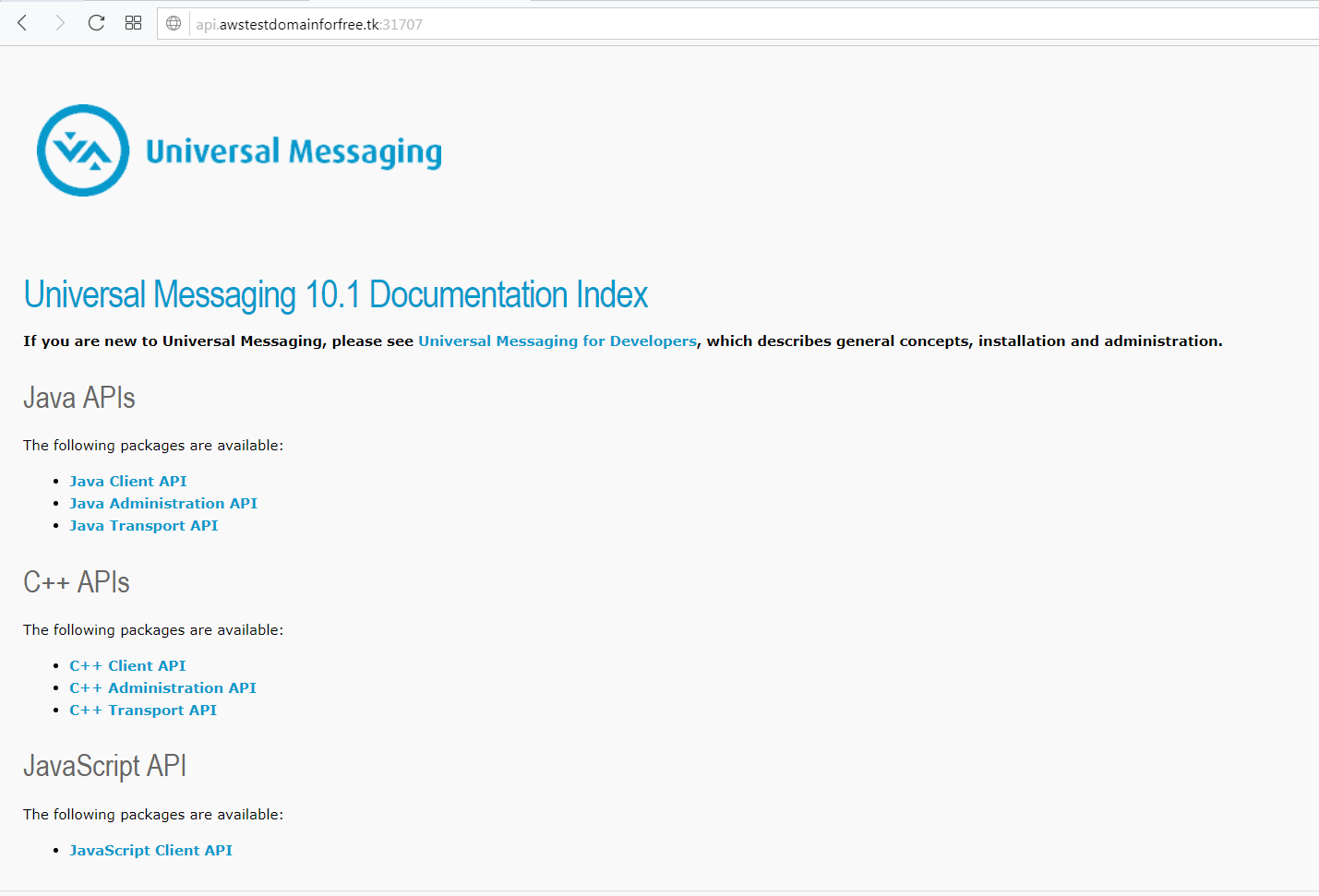Go forward to the next page
Image resolution: width=1319 pixels, height=896 pixels.
click(60, 23)
